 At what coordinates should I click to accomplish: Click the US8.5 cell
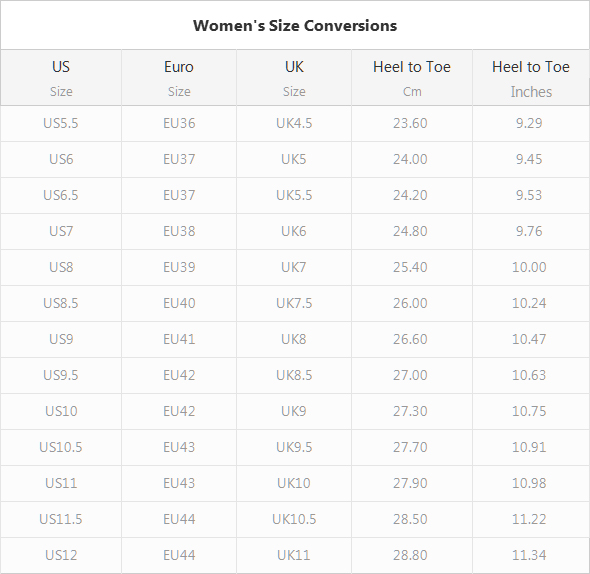pos(61,303)
